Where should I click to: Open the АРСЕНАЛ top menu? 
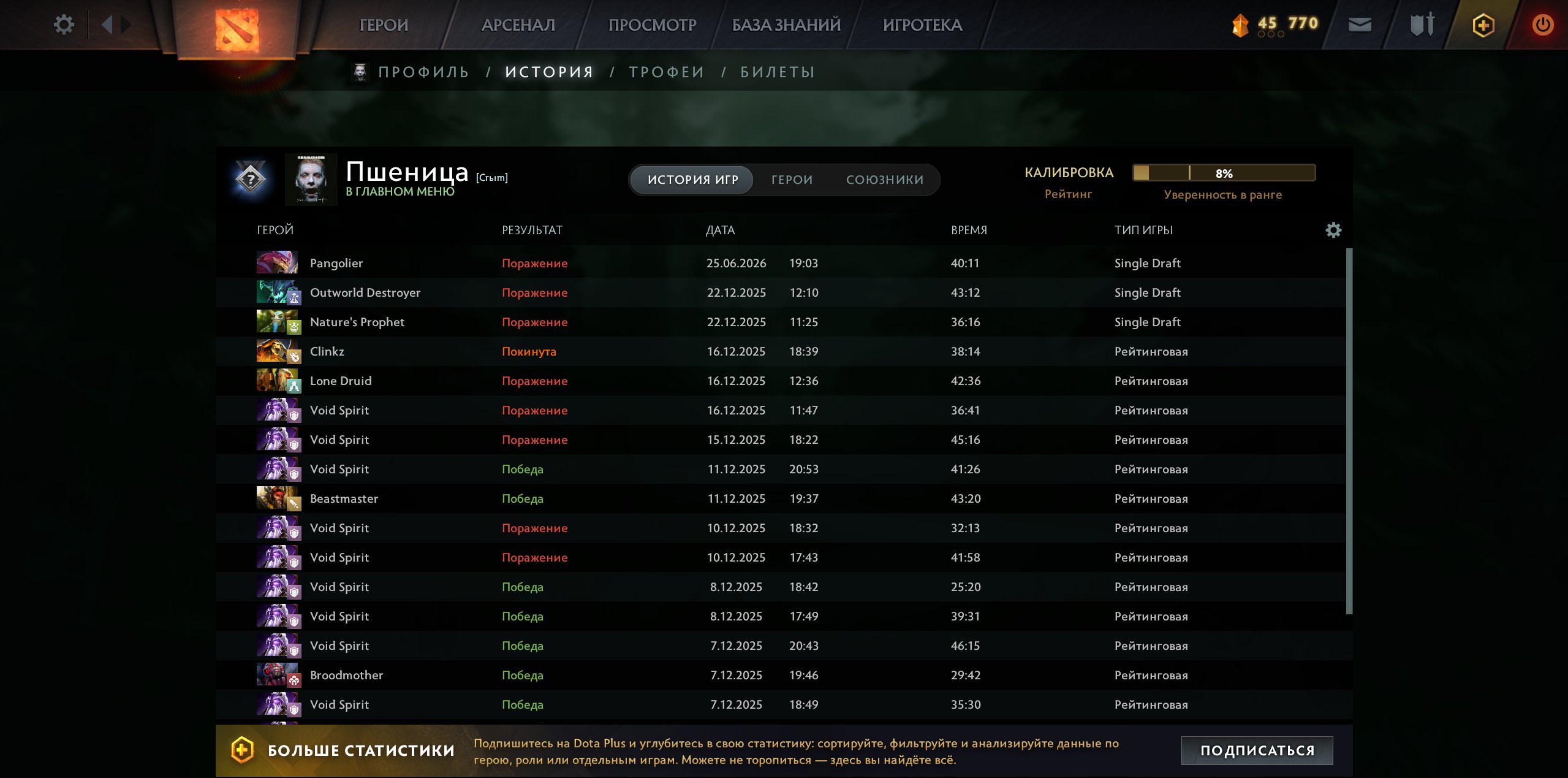tap(518, 25)
